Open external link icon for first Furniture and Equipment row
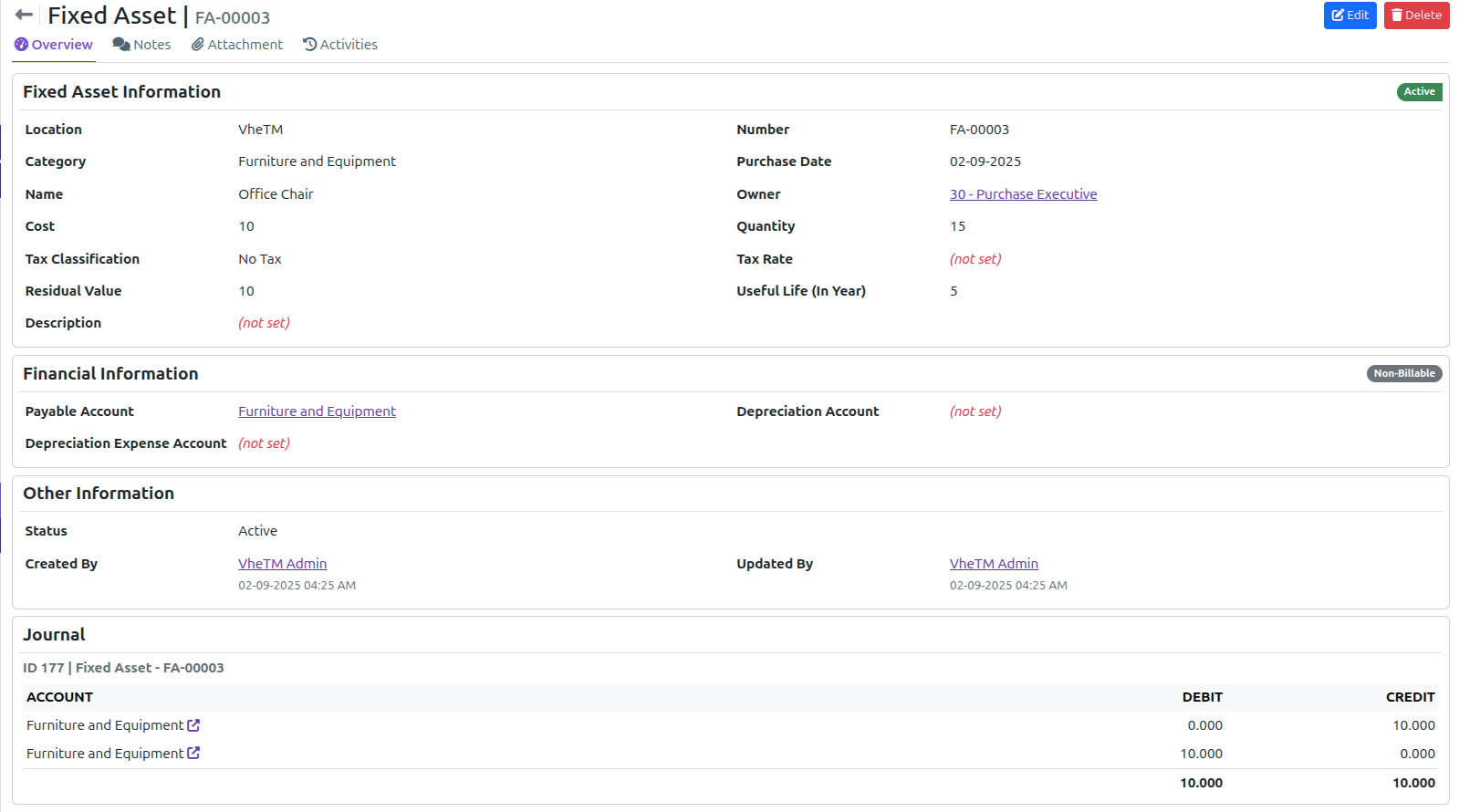 pos(193,725)
